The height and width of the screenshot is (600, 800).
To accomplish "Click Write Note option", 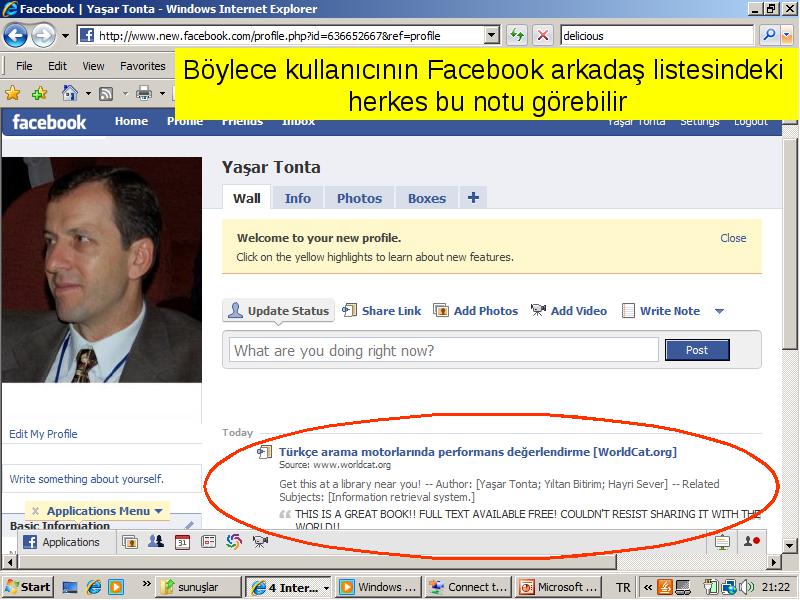I will [661, 311].
